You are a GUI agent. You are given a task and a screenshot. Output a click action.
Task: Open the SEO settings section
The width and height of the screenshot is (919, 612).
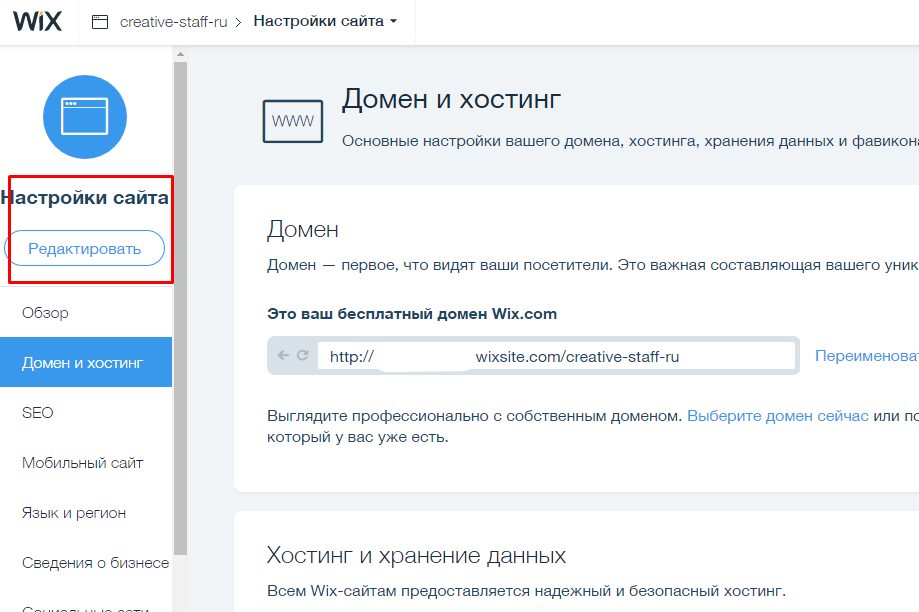[38, 413]
